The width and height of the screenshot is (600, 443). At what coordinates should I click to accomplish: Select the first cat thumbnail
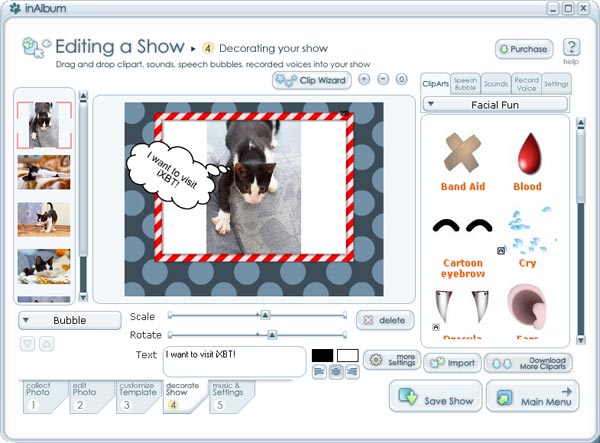coord(44,125)
